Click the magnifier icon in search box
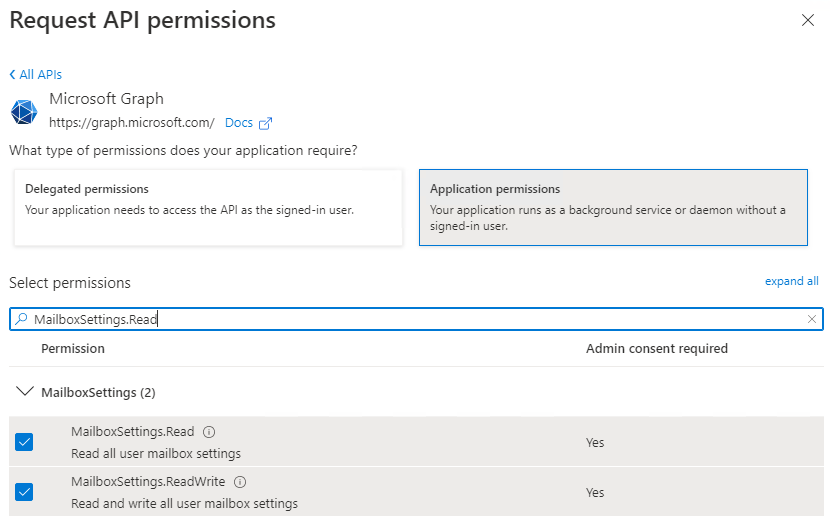Screen dimensions: 830x525 tap(21, 319)
